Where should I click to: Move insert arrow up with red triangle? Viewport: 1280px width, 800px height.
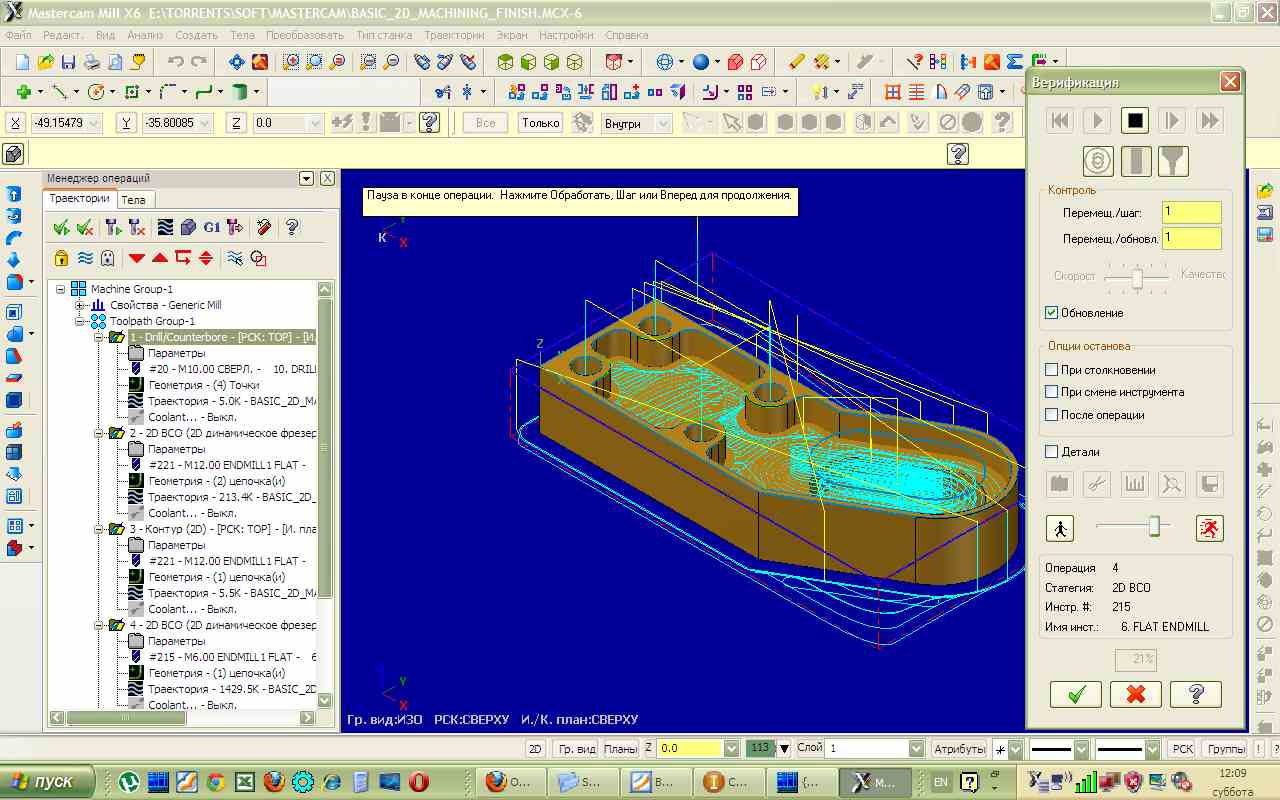coord(160,258)
